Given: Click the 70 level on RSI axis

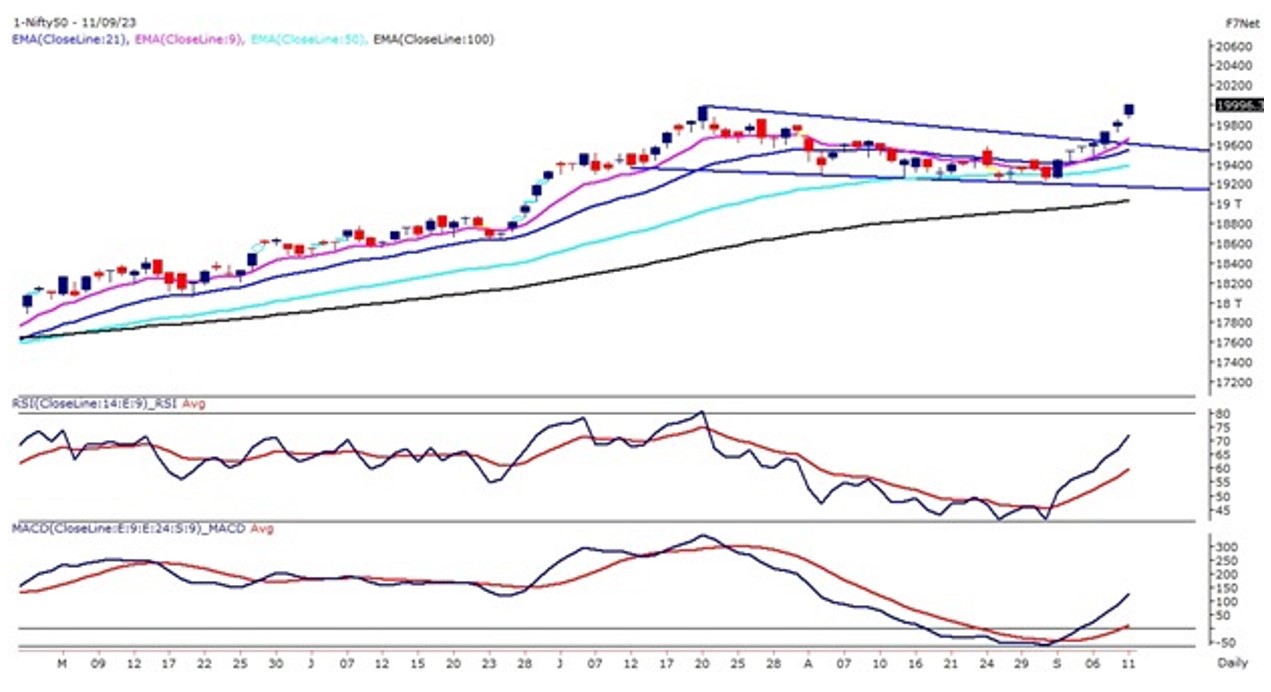Looking at the screenshot, I should [x=1224, y=441].
